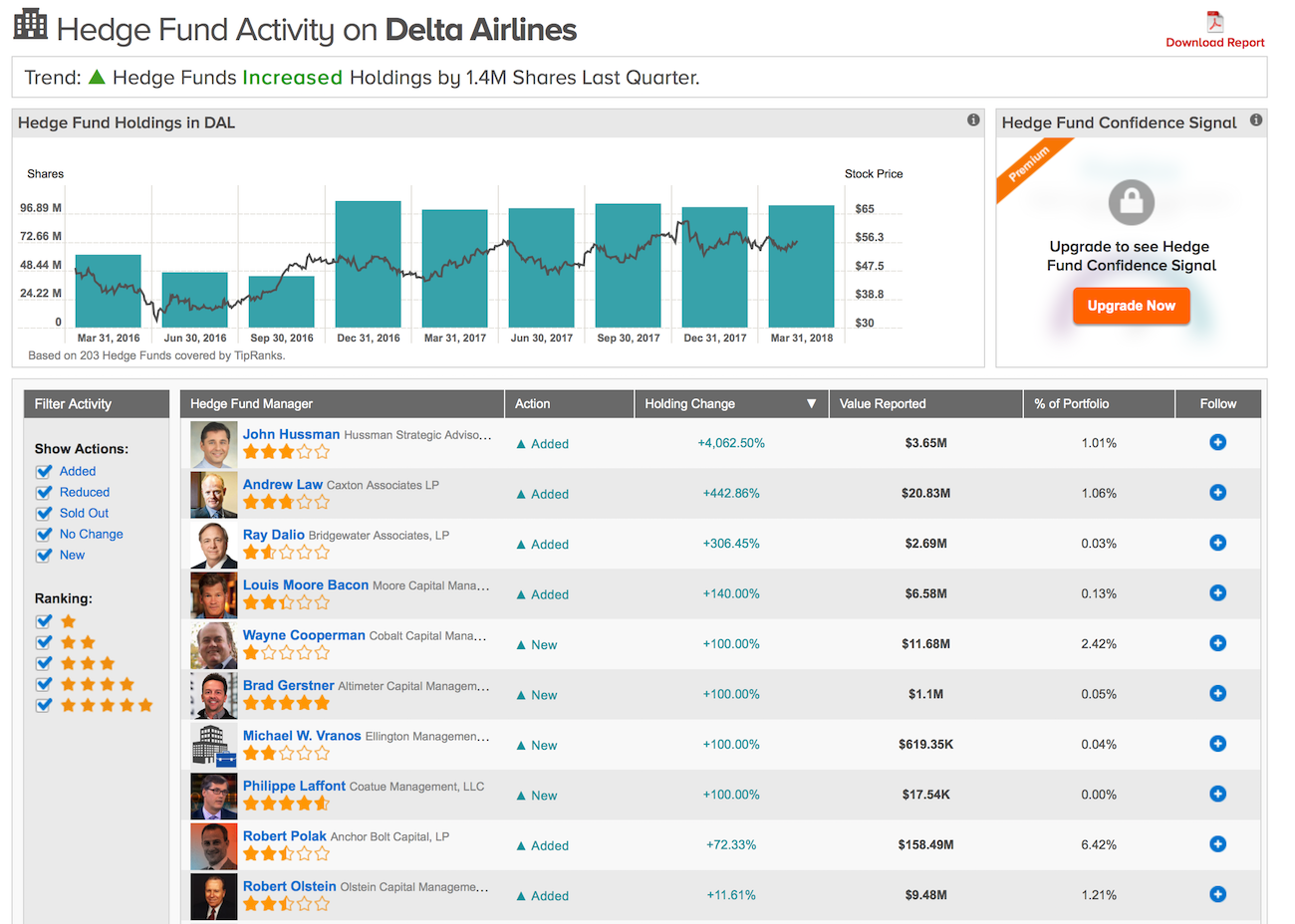Screen dimensions: 1295x924
Task: Follow Philippe Laffont with plus icon
Action: (1217, 794)
